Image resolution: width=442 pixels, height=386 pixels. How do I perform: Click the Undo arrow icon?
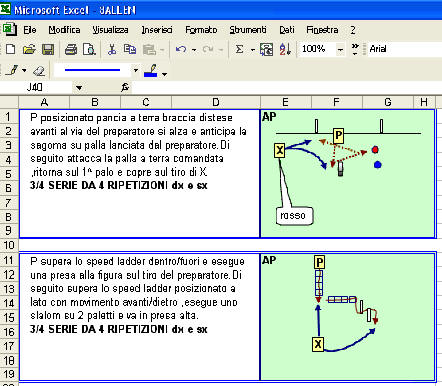pyautogui.click(x=181, y=49)
